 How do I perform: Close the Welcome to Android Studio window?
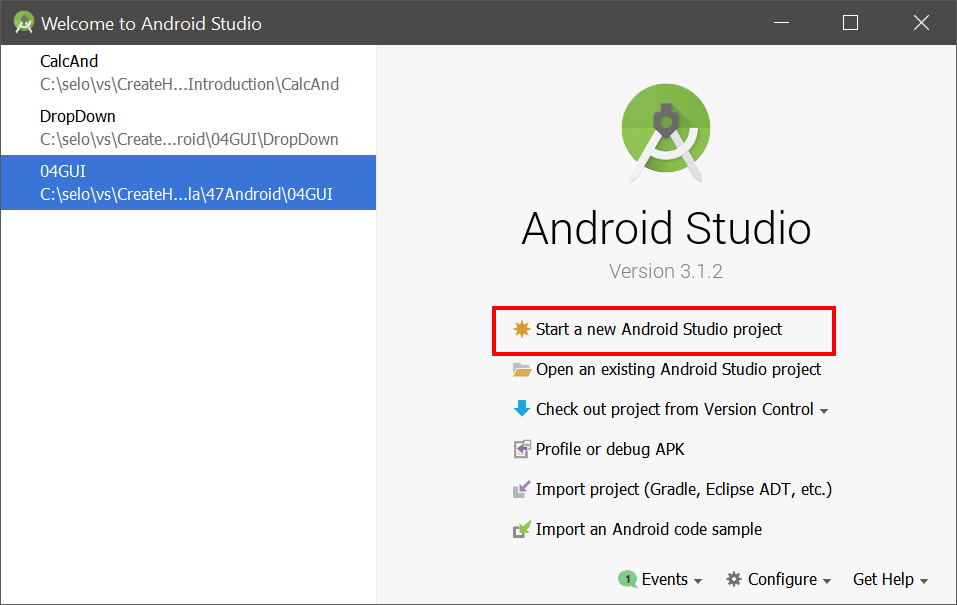(921, 23)
